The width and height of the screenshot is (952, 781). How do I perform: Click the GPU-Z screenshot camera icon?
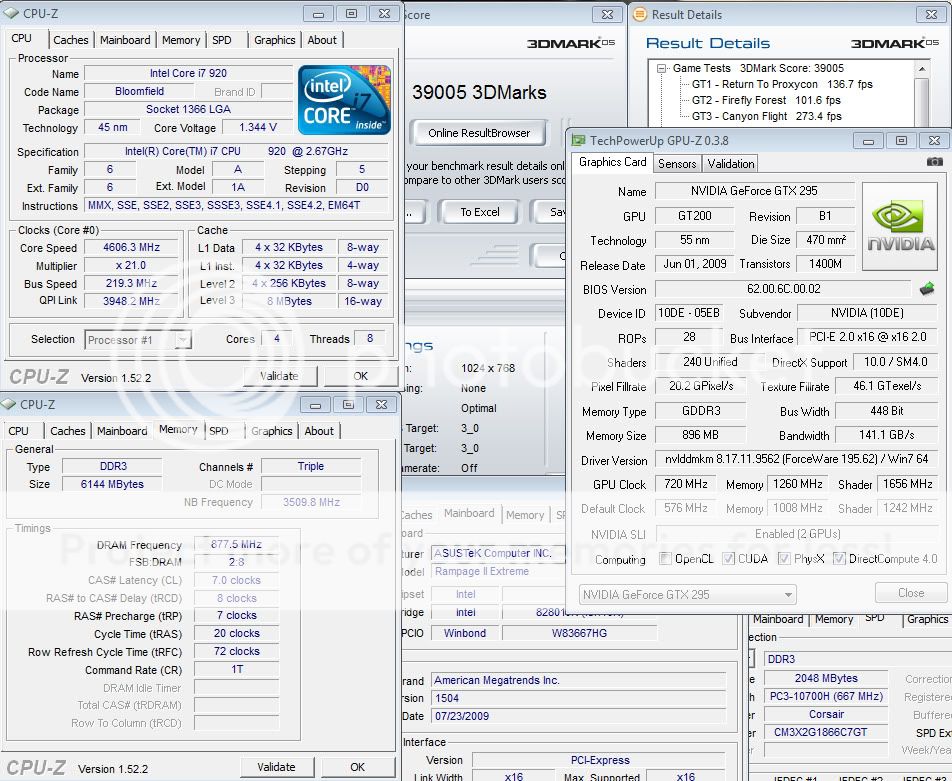pyautogui.click(x=934, y=162)
